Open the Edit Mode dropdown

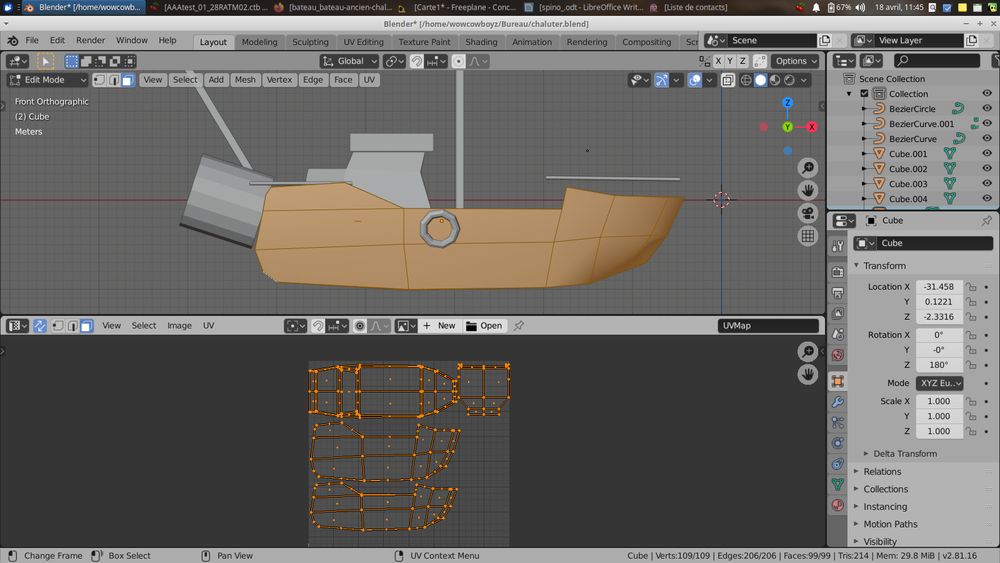48,80
